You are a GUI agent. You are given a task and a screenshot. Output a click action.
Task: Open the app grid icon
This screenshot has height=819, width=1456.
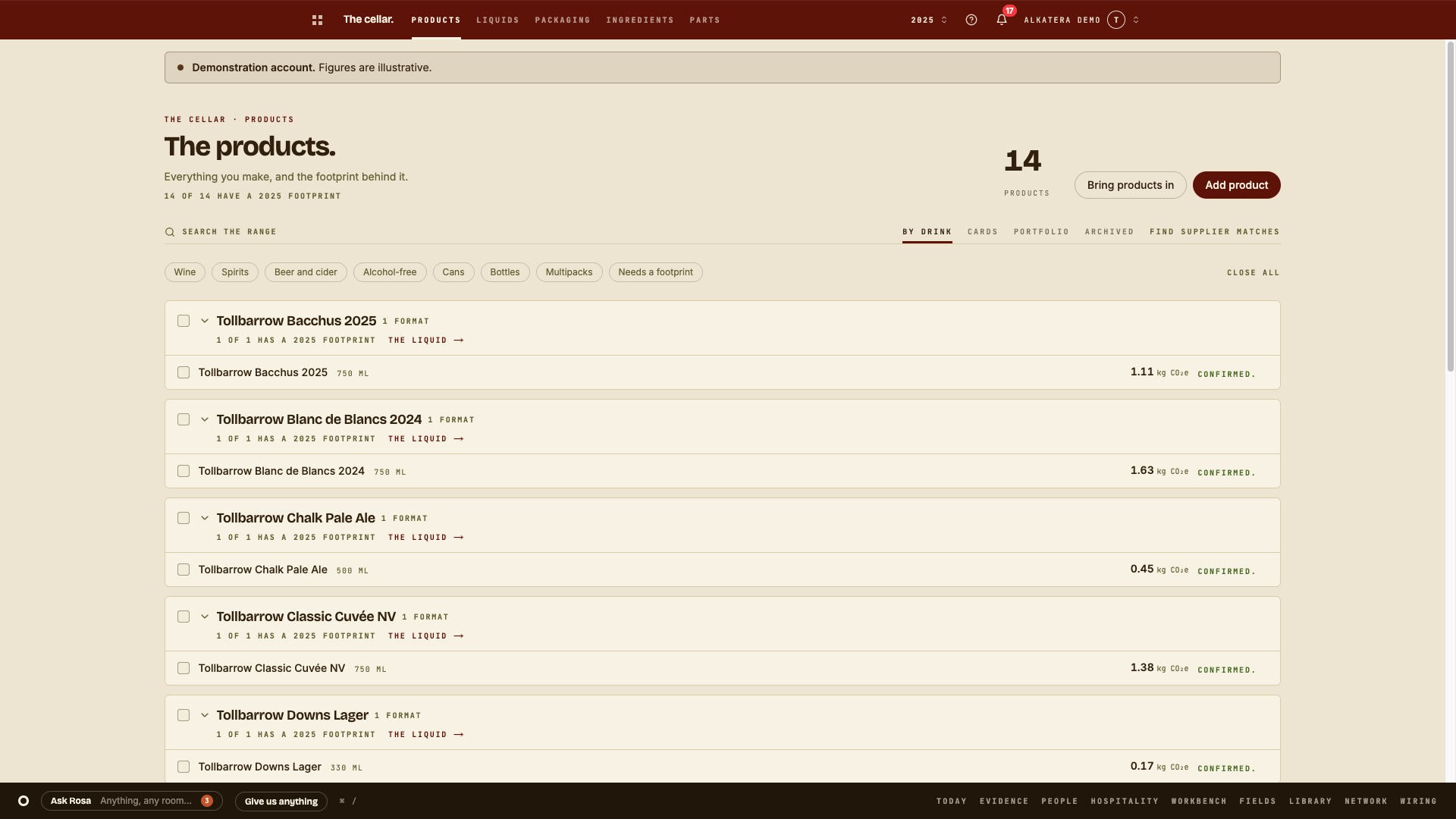[317, 20]
